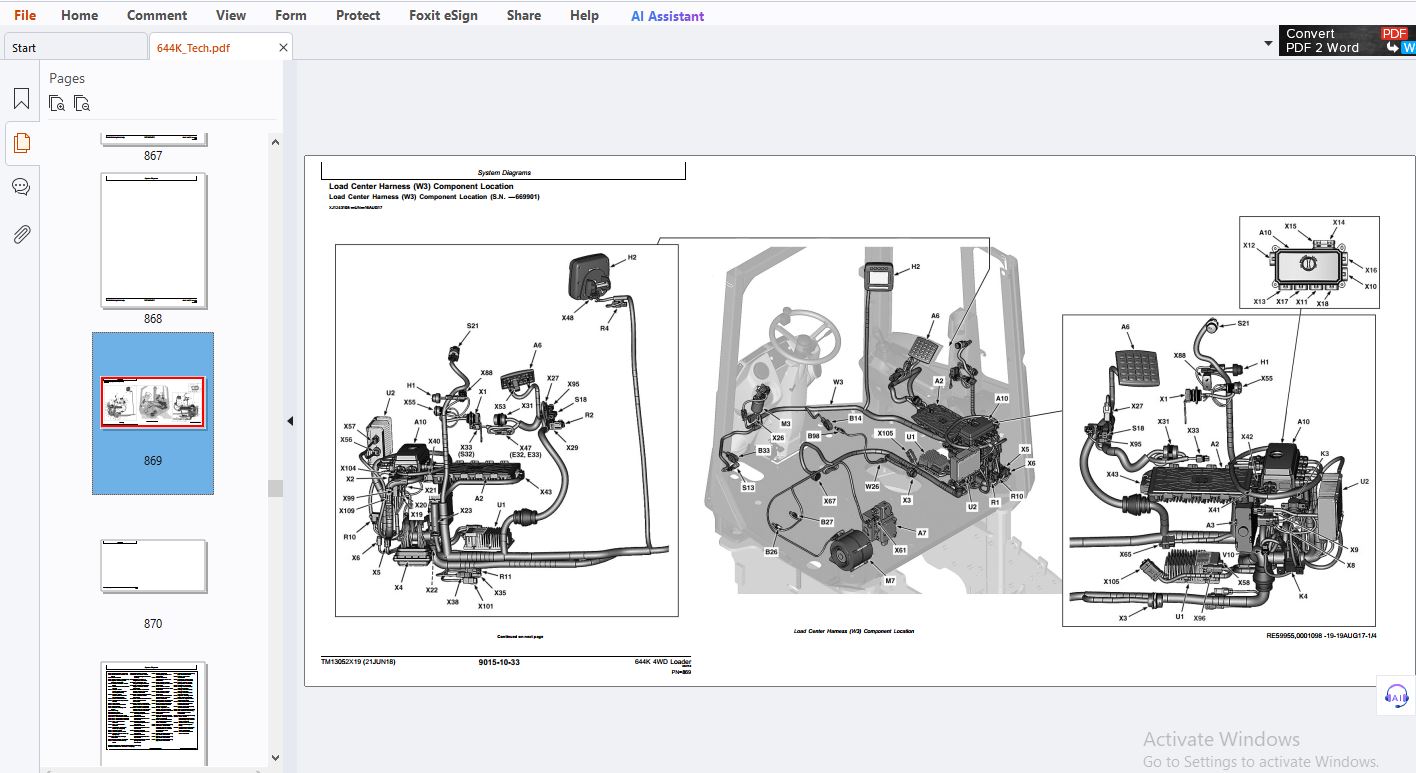Close the 644K_Tech.pdf tab
Viewport: 1416px width, 773px height.
click(x=283, y=47)
